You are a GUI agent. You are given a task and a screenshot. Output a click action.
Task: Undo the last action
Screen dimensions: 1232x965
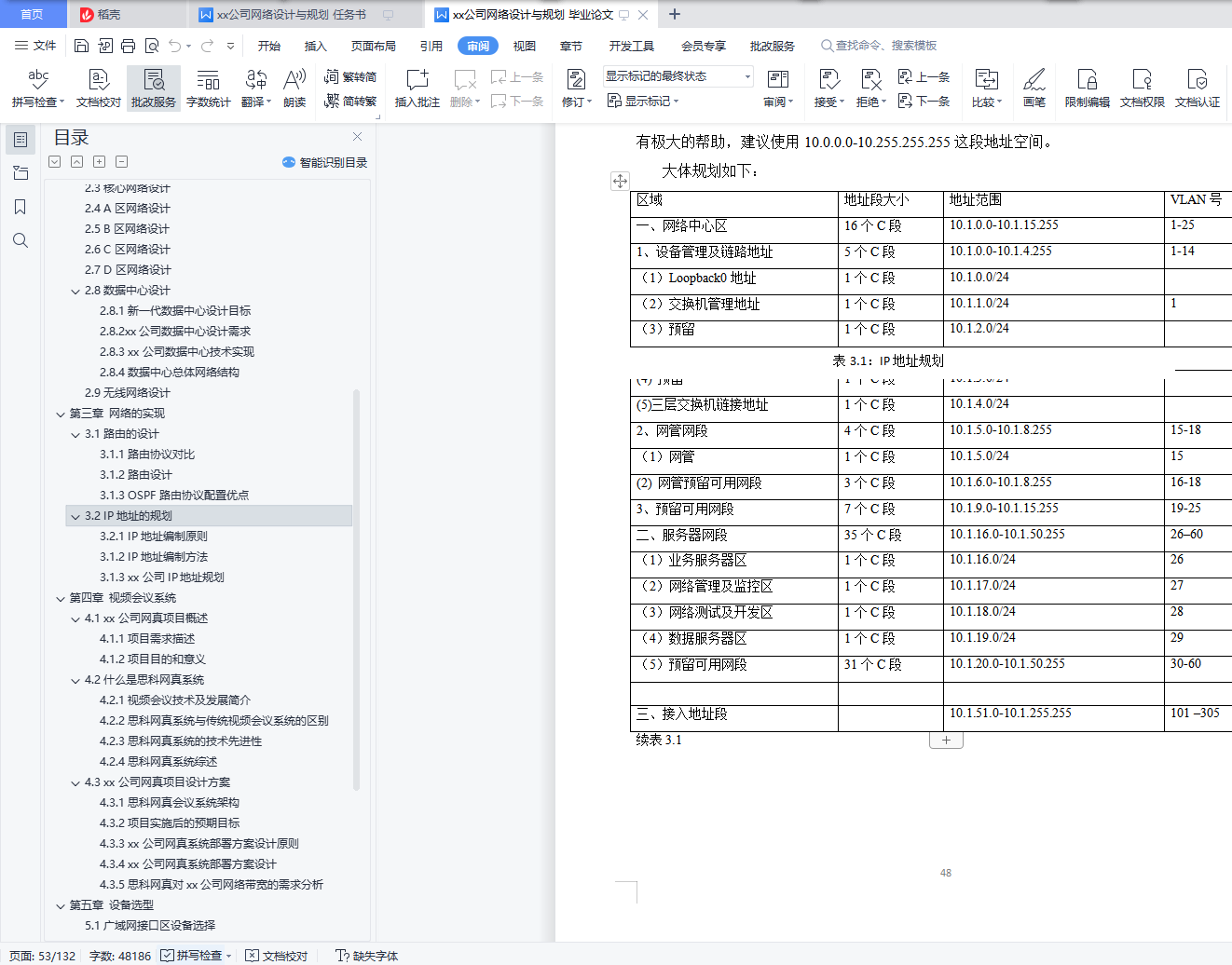coord(174,46)
